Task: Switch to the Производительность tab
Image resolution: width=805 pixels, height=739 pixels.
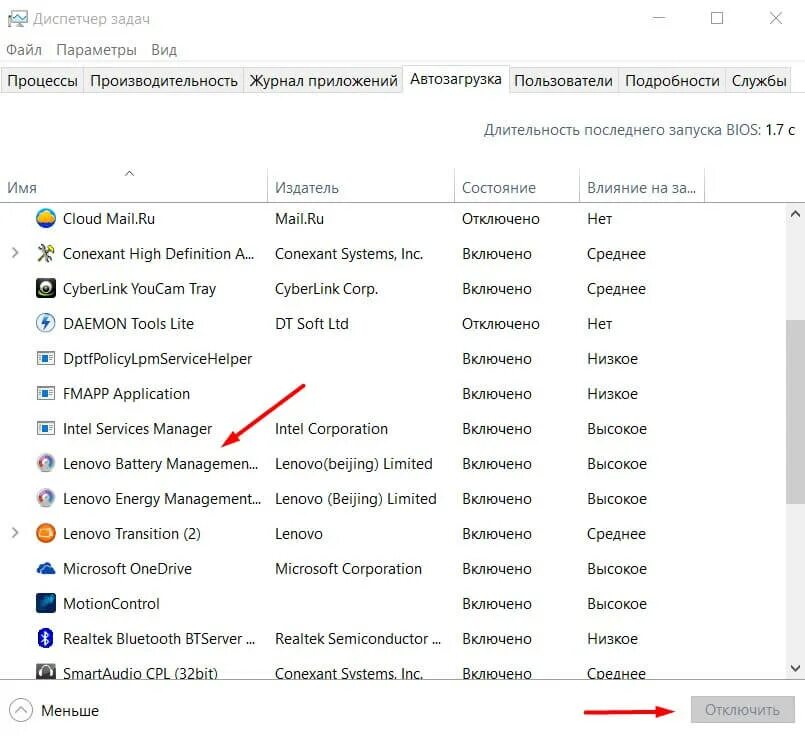Action: (x=164, y=81)
